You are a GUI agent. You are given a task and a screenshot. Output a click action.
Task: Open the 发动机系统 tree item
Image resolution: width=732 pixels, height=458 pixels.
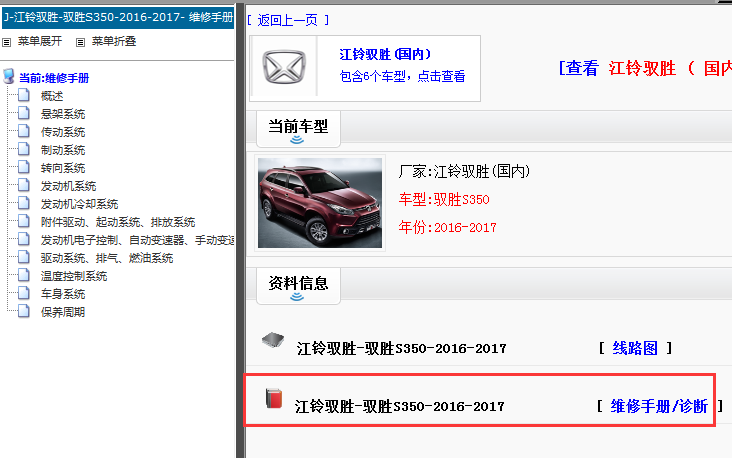point(69,186)
